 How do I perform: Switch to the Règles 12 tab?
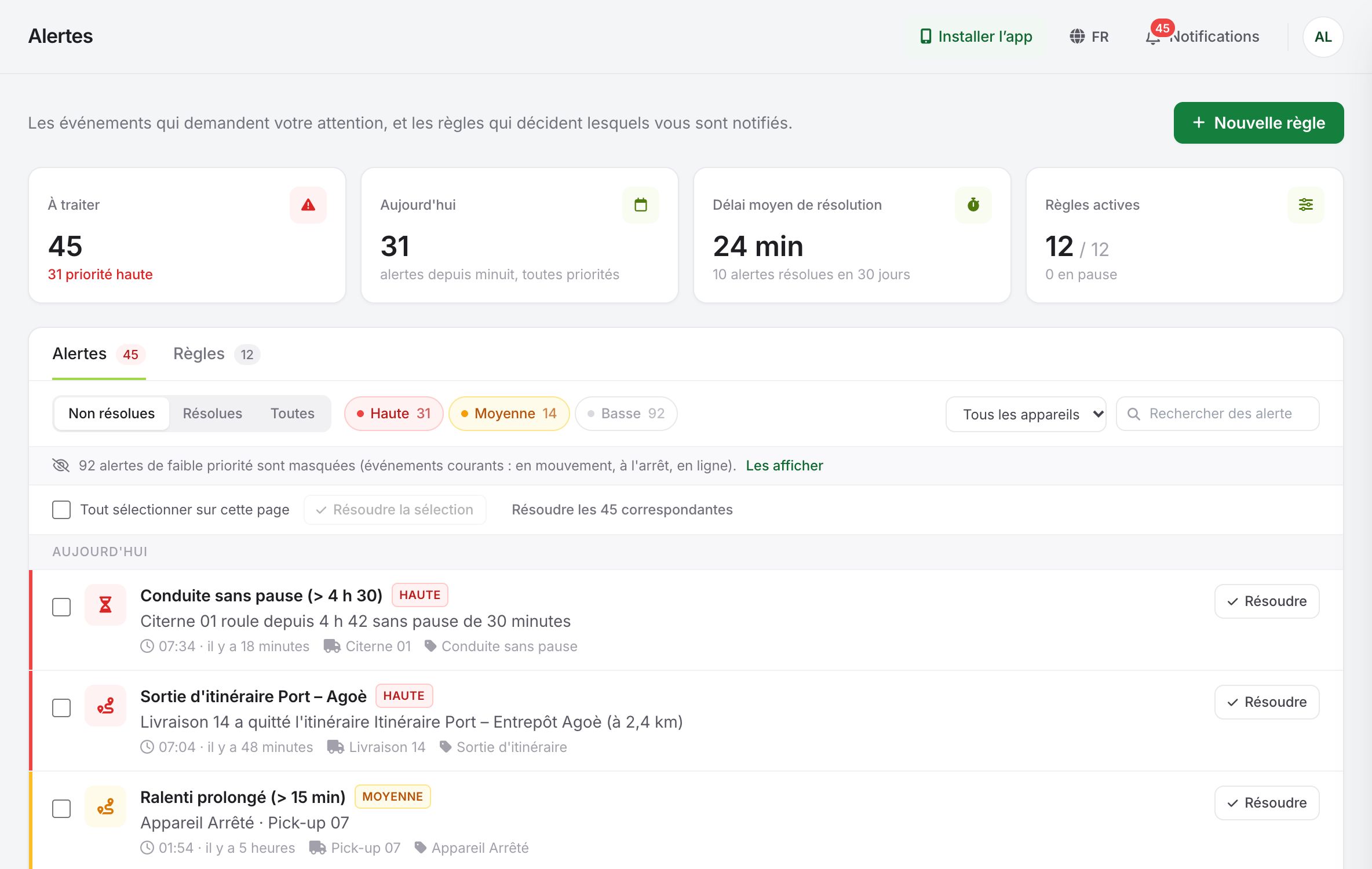tap(216, 354)
